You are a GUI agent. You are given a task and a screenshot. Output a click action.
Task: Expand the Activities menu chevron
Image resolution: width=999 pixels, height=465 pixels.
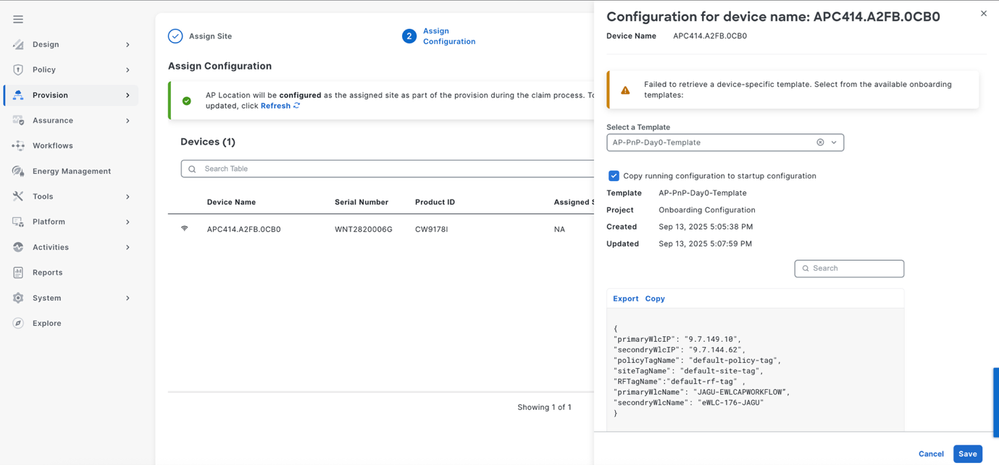127,247
